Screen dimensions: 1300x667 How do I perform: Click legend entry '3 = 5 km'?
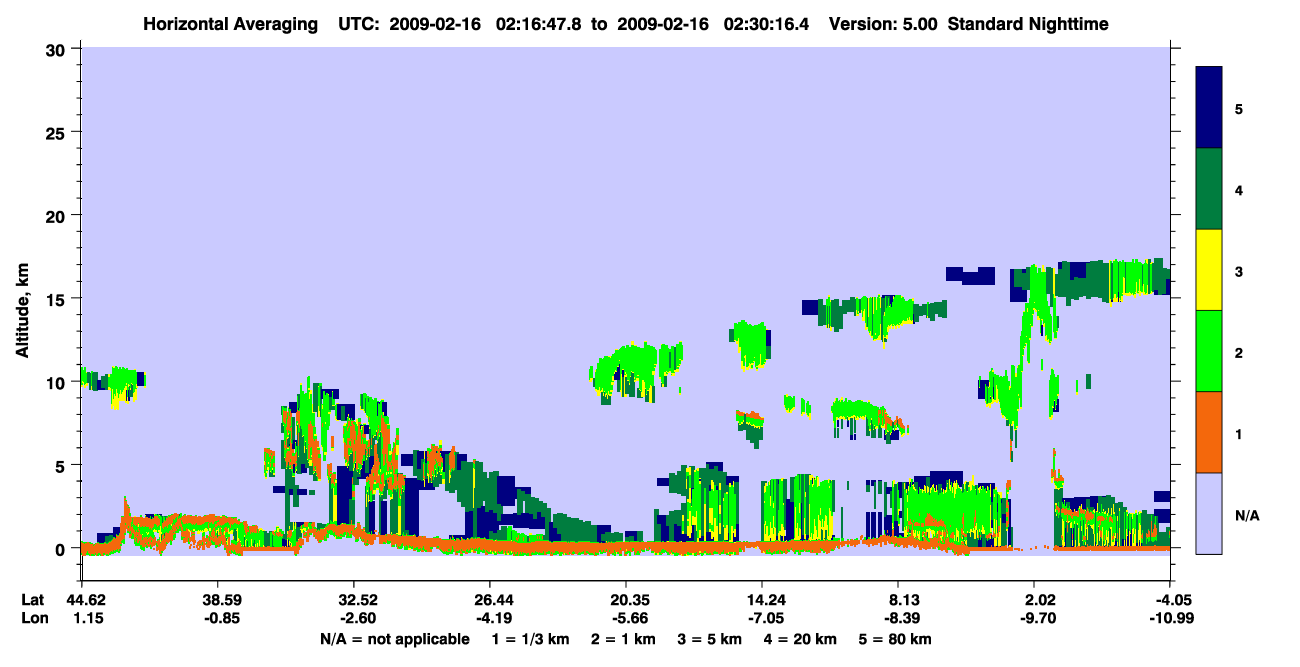pos(709,639)
